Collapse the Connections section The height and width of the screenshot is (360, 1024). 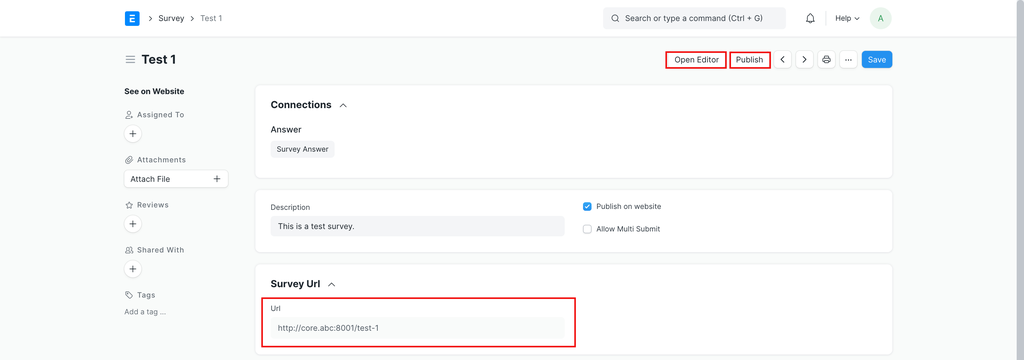coord(344,105)
